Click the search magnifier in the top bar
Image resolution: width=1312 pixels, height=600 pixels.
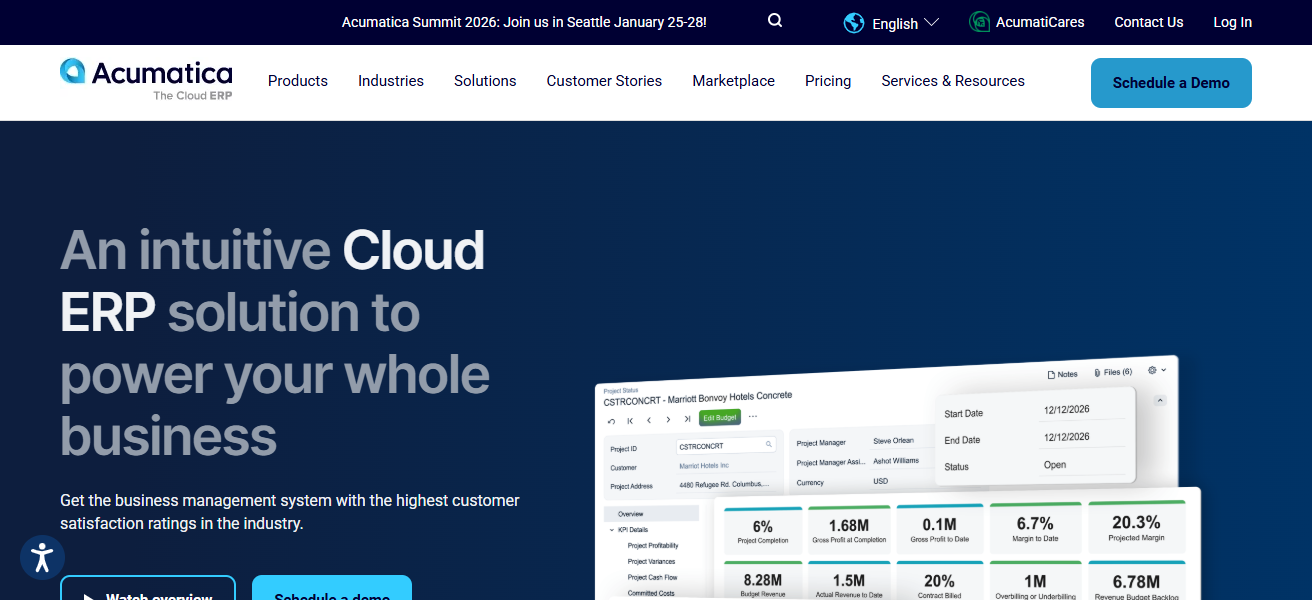(x=775, y=21)
